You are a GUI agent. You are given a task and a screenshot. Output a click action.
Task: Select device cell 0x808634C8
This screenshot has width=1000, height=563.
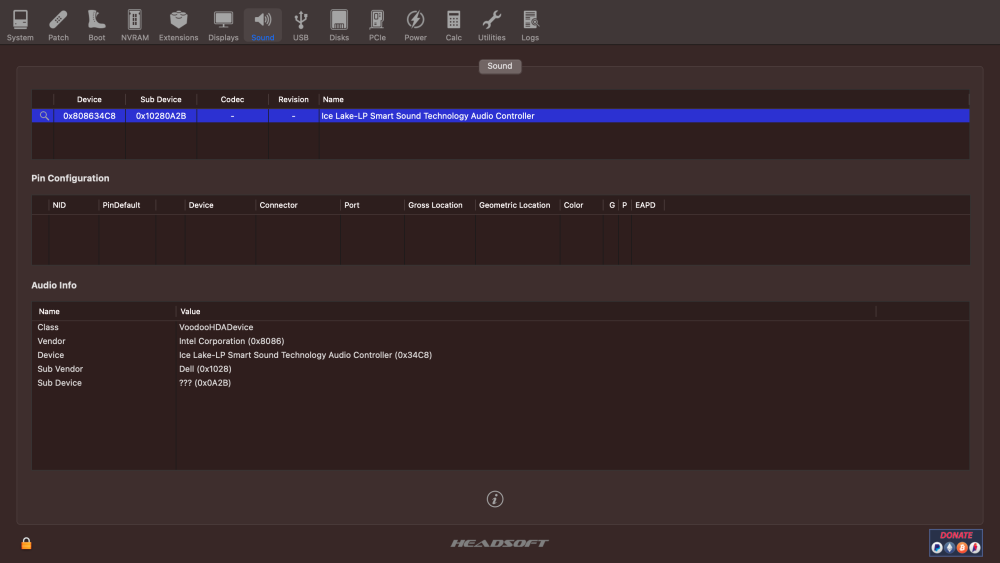click(89, 116)
